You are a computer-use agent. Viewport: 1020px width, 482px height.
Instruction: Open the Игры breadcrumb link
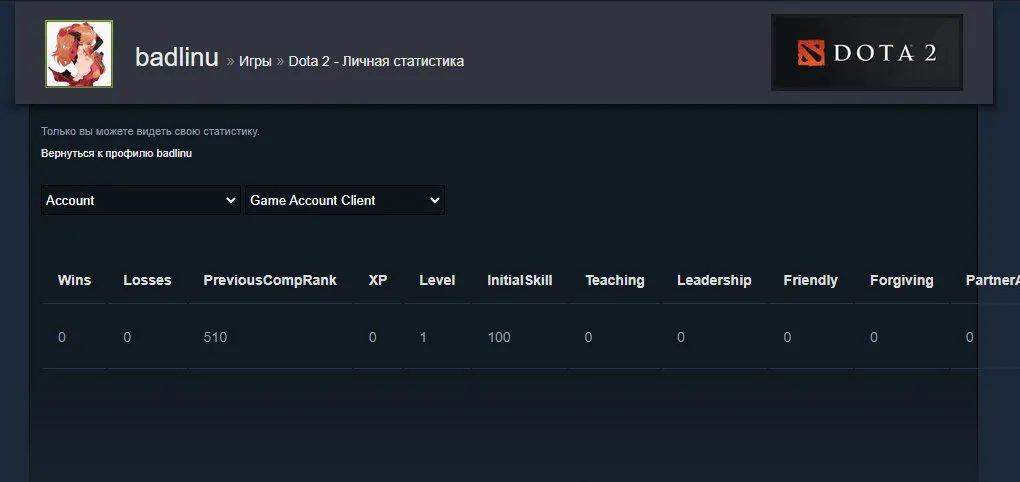255,62
